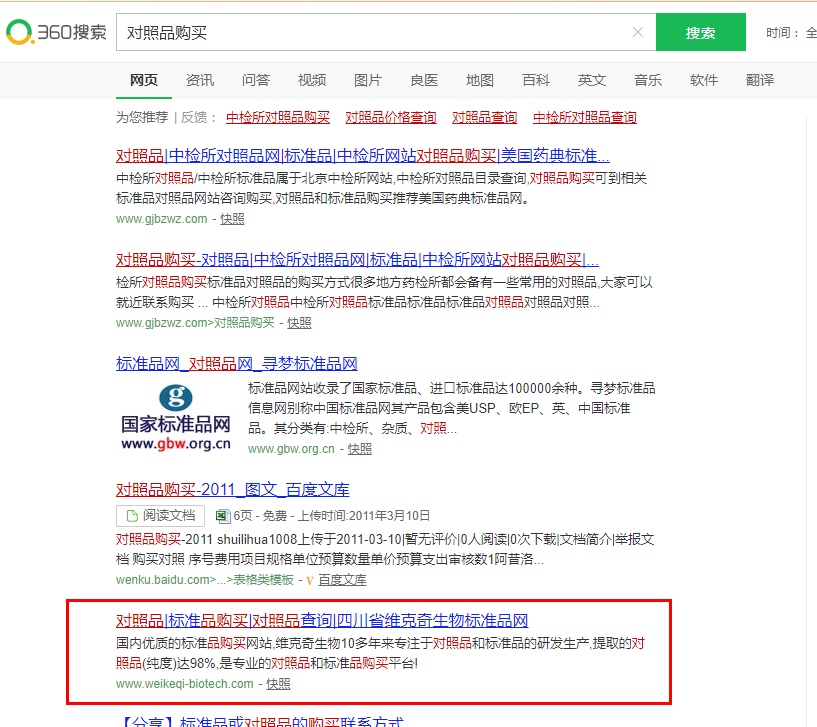Click the 国家标准品网 logo thumbnail
Image resolution: width=817 pixels, height=727 pixels.
176,417
